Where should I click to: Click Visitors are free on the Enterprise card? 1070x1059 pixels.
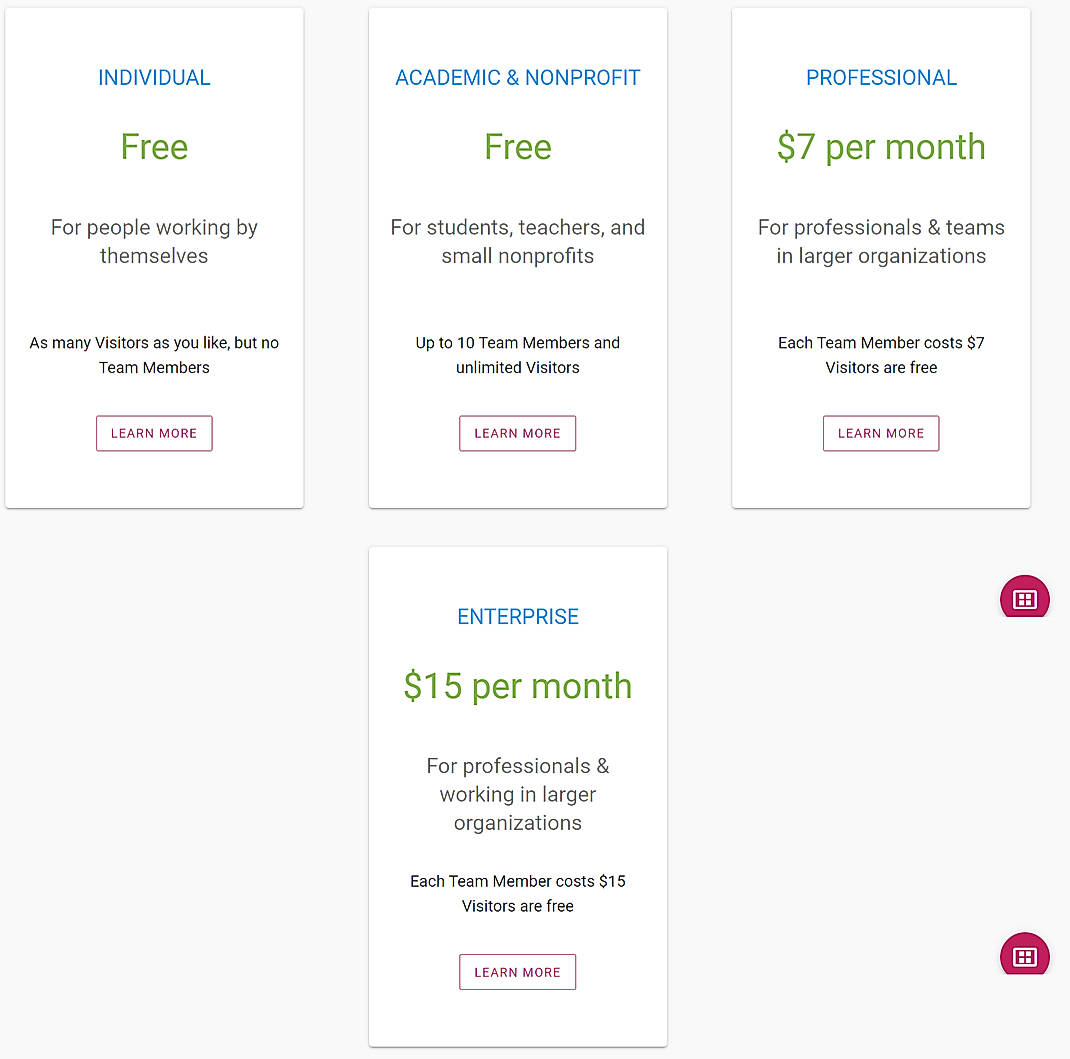(x=517, y=906)
